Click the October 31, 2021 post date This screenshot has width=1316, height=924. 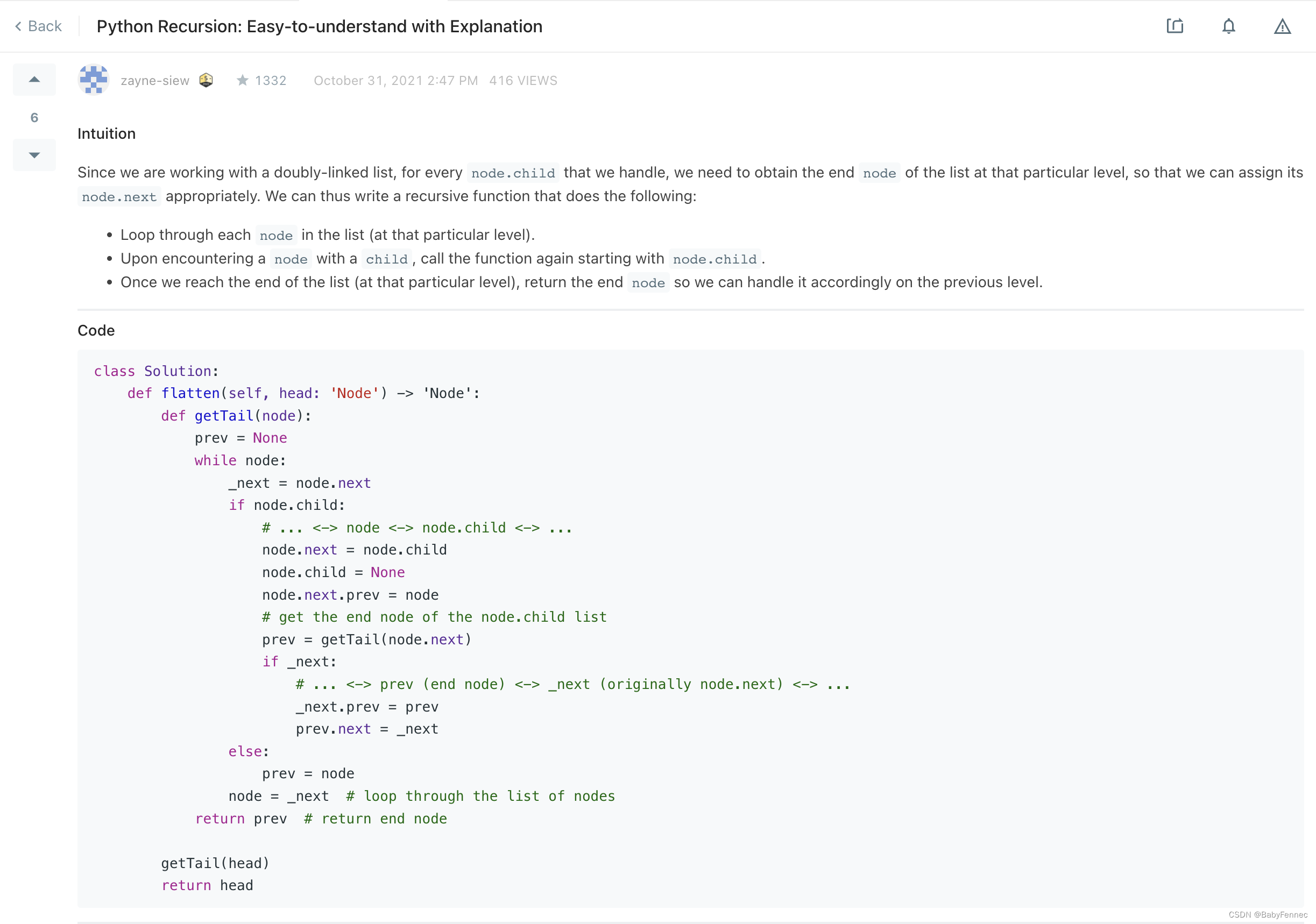click(x=395, y=81)
